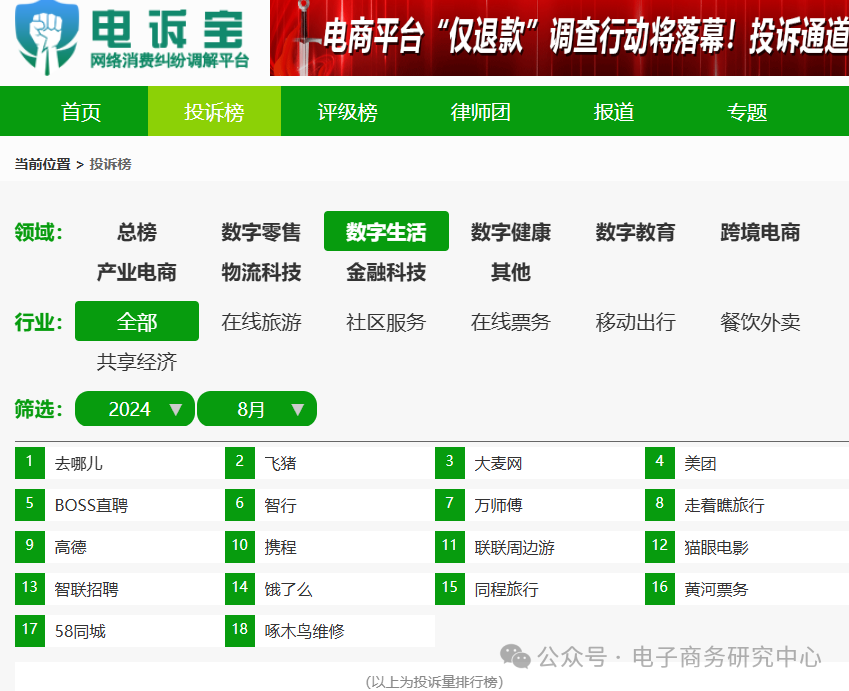
Task: Open the 饿了么 complaint entry
Action: coord(291,589)
